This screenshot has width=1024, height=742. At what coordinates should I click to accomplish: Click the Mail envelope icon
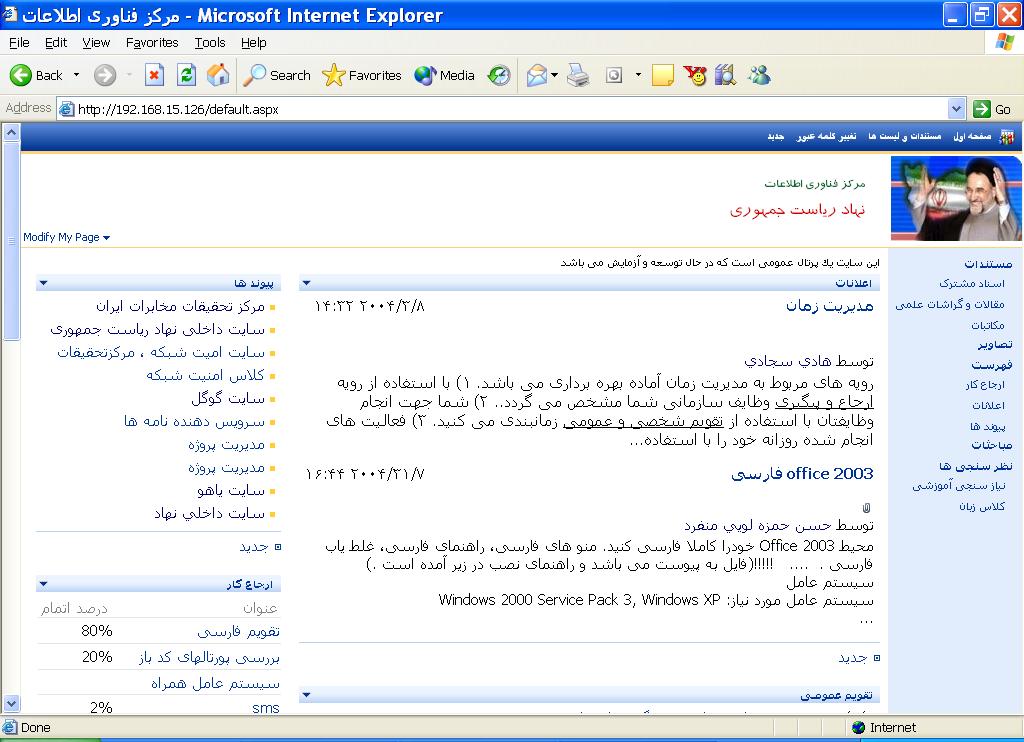tap(537, 75)
